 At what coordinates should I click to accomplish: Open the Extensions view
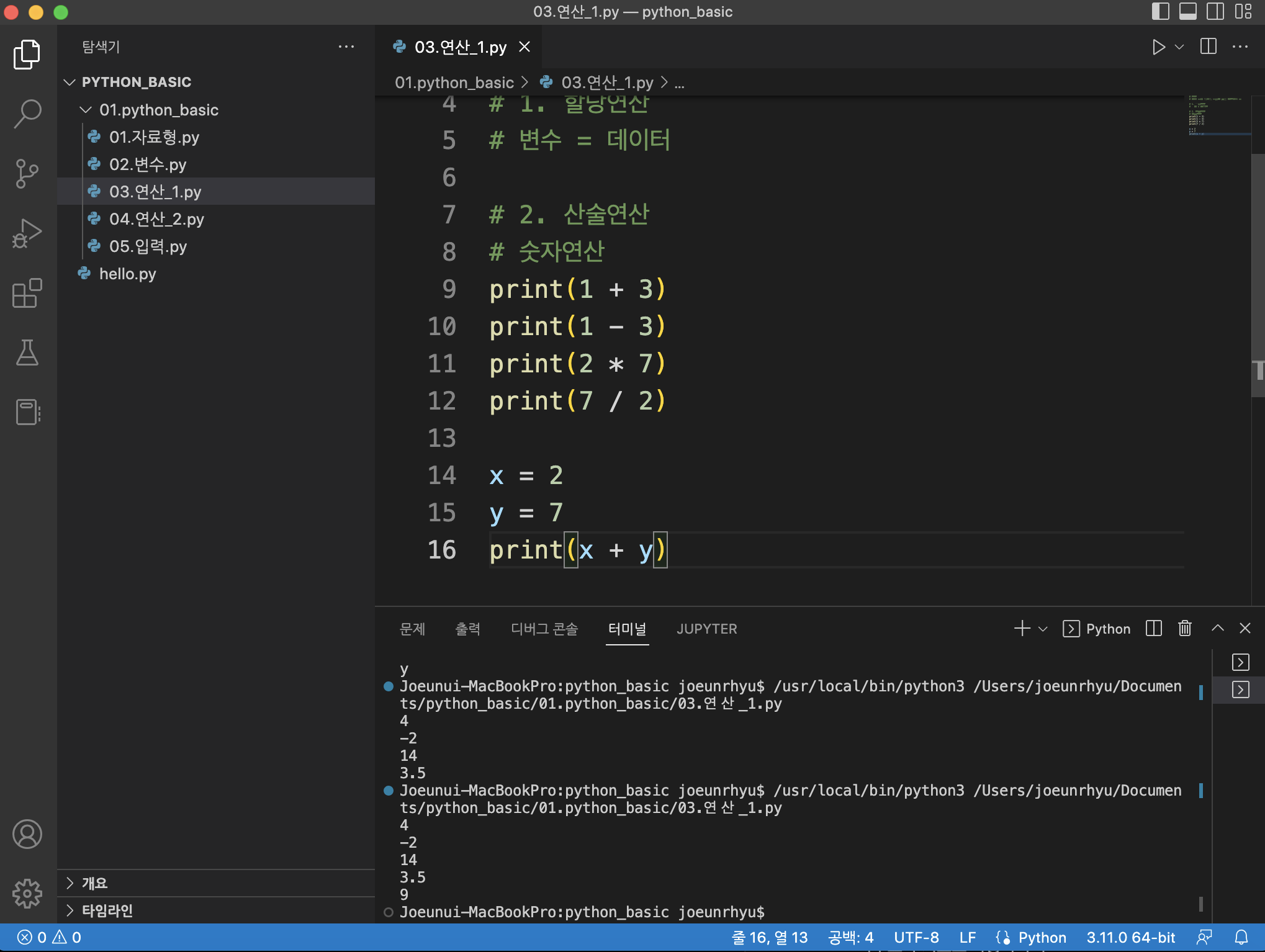pyautogui.click(x=27, y=293)
